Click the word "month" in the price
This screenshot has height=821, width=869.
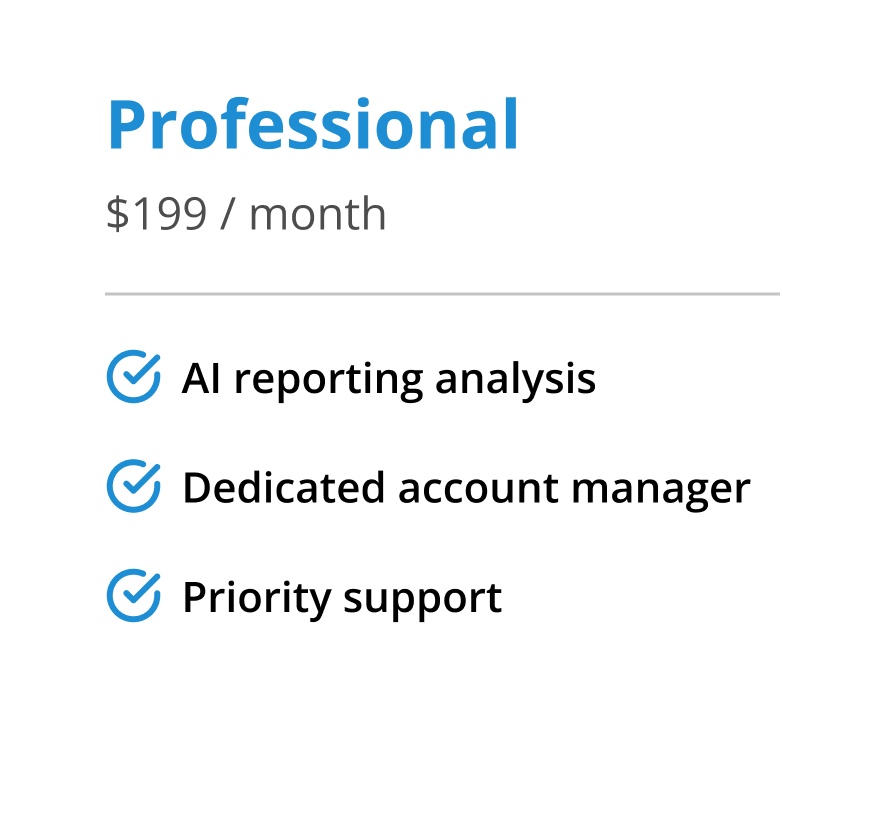[317, 214]
